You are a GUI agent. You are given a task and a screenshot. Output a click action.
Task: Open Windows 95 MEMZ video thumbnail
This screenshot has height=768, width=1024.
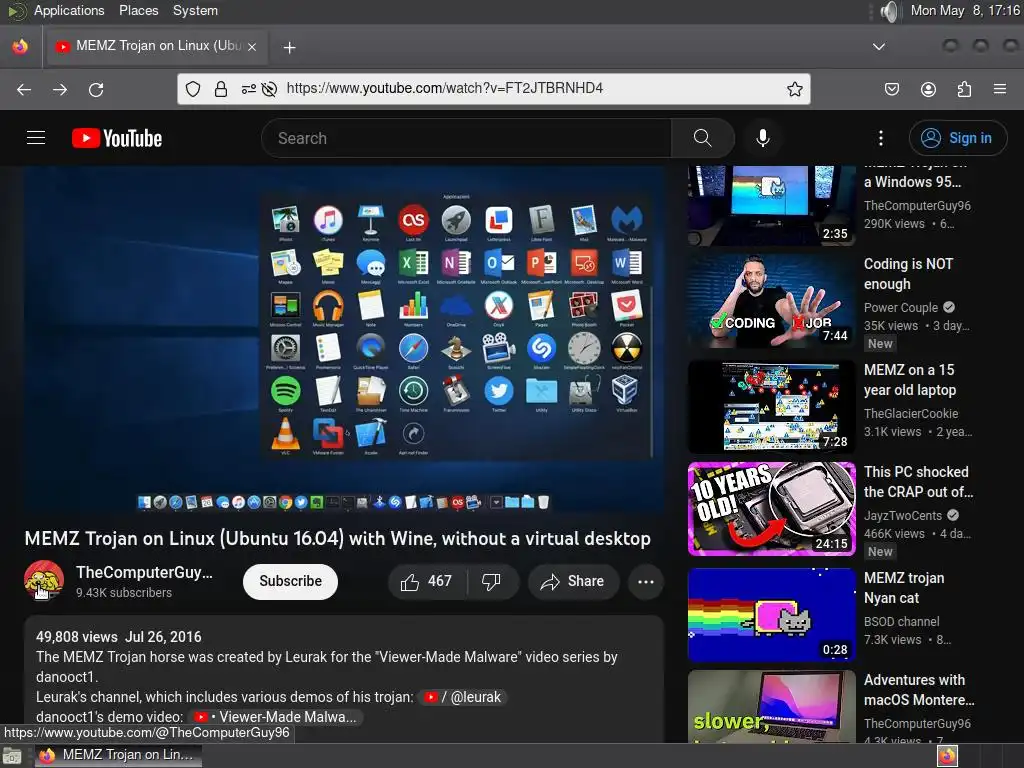(x=771, y=205)
